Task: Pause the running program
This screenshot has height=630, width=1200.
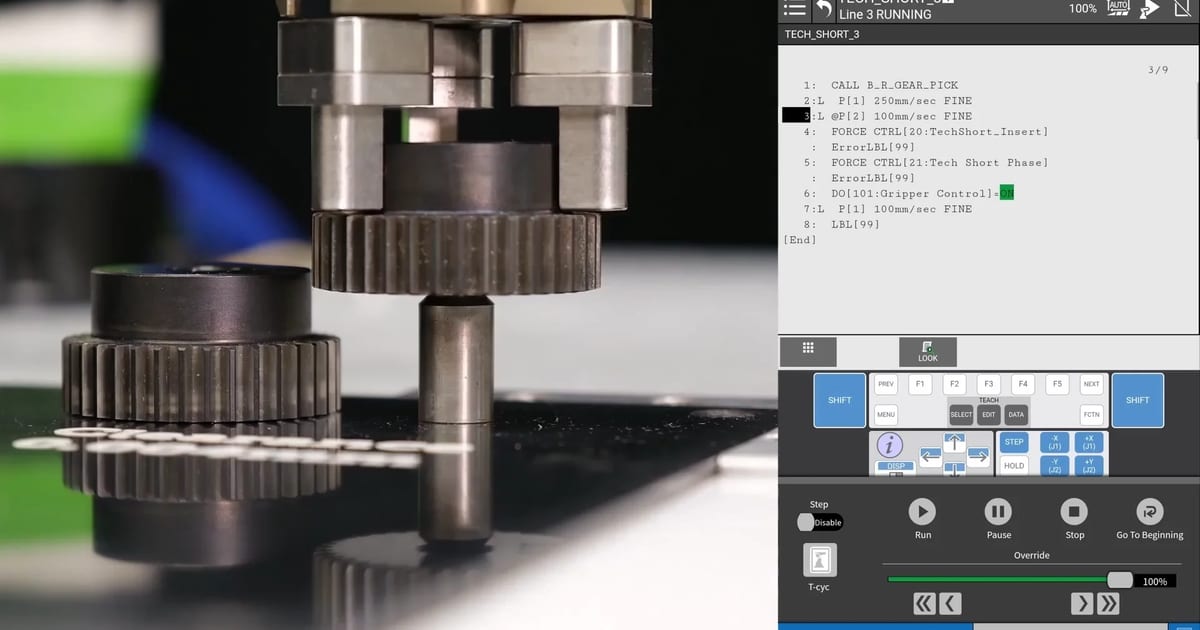Action: [x=998, y=512]
